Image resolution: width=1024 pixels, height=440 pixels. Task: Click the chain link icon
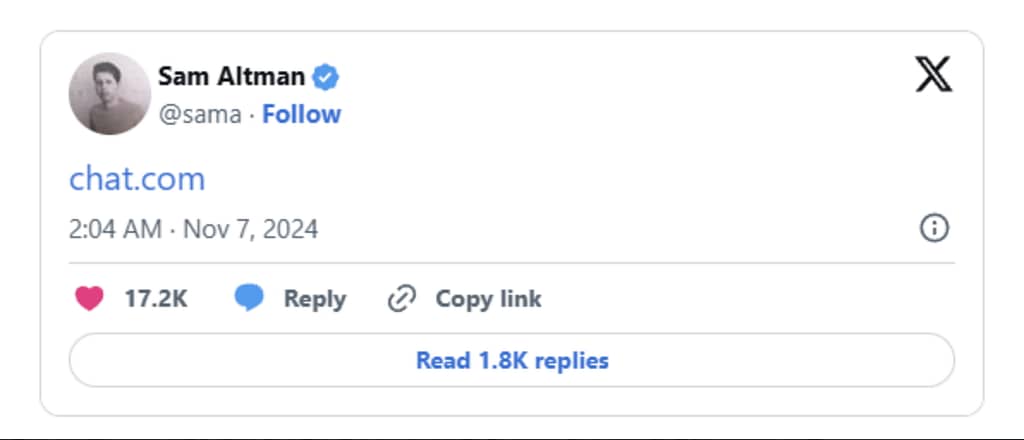(x=402, y=299)
